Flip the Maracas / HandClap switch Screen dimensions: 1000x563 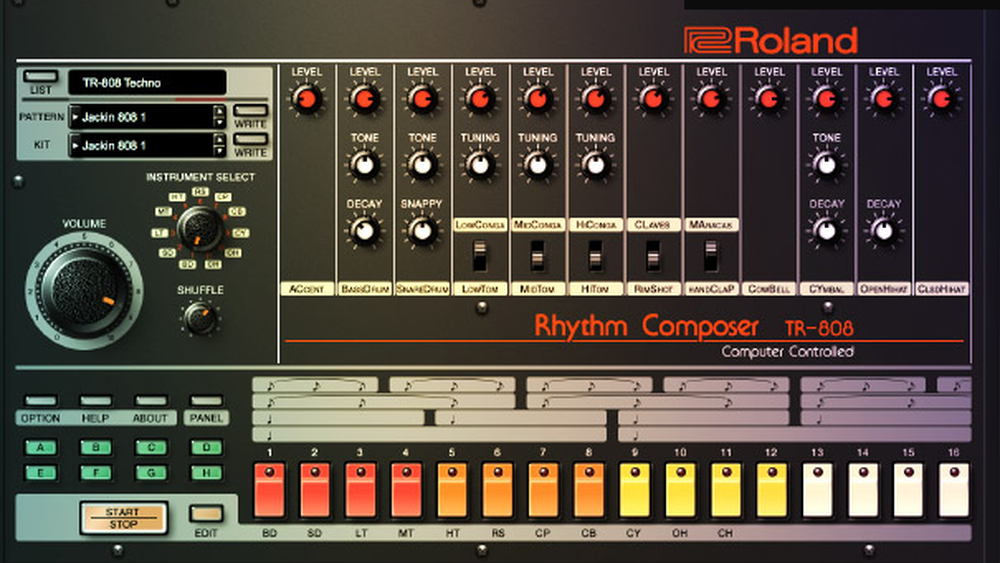(x=710, y=256)
